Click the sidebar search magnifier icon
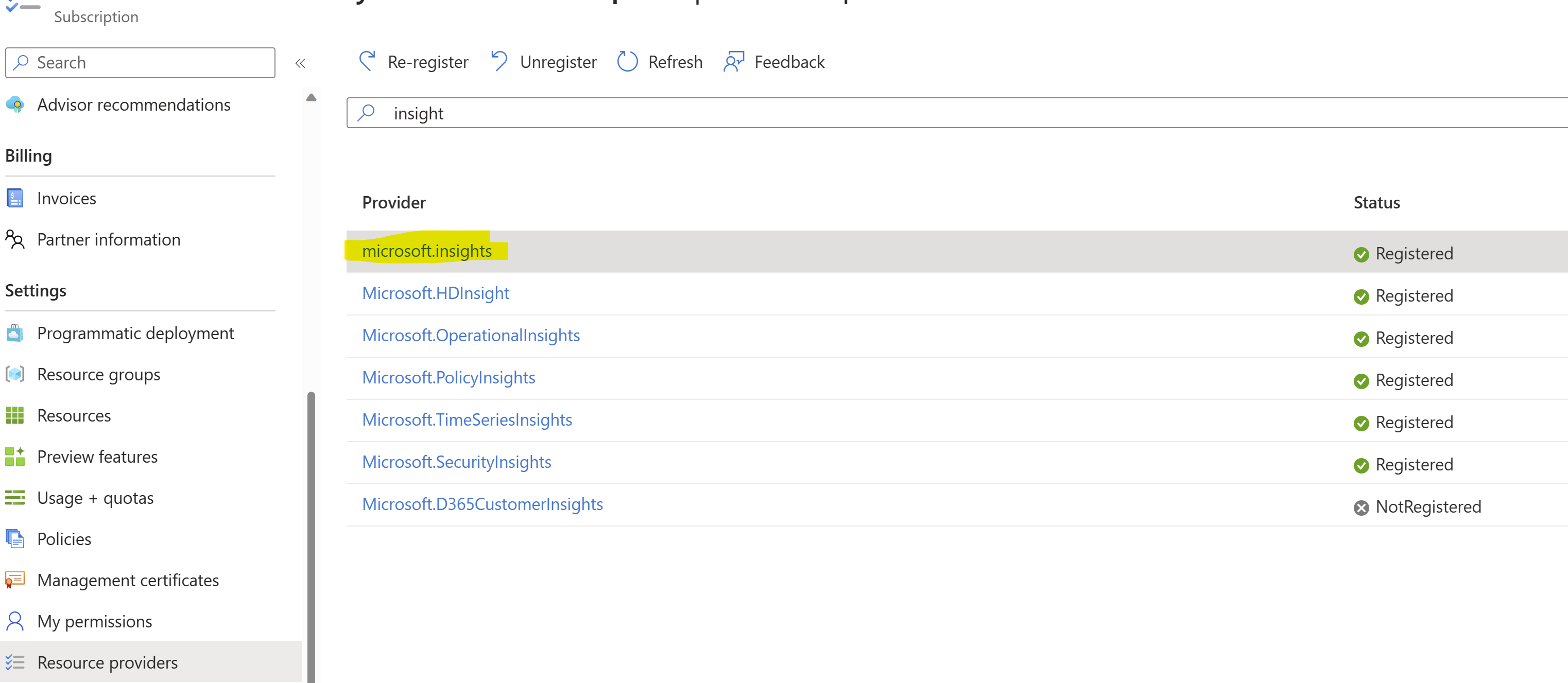 click(21, 62)
